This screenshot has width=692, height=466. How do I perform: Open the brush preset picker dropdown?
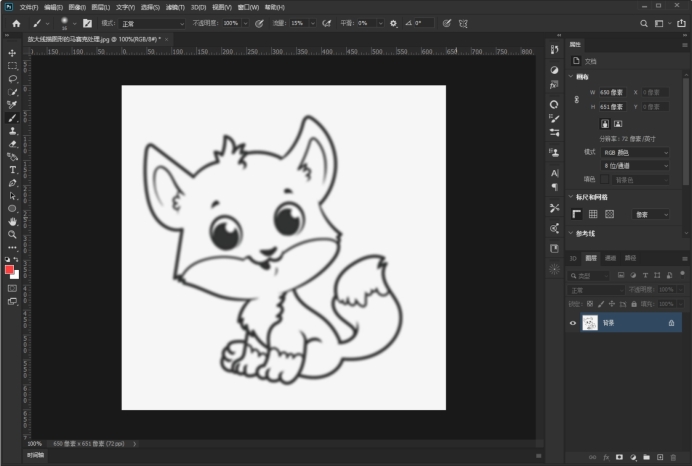[74, 23]
